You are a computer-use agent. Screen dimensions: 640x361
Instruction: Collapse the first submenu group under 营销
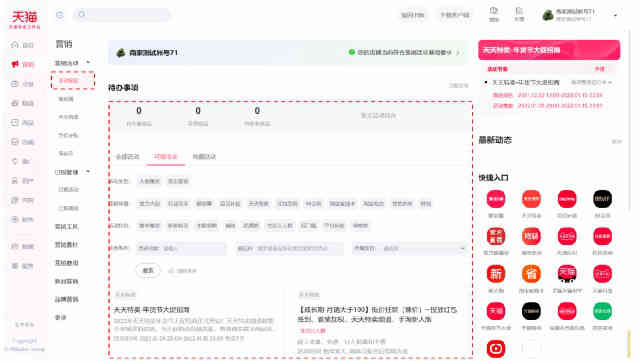pos(88,62)
